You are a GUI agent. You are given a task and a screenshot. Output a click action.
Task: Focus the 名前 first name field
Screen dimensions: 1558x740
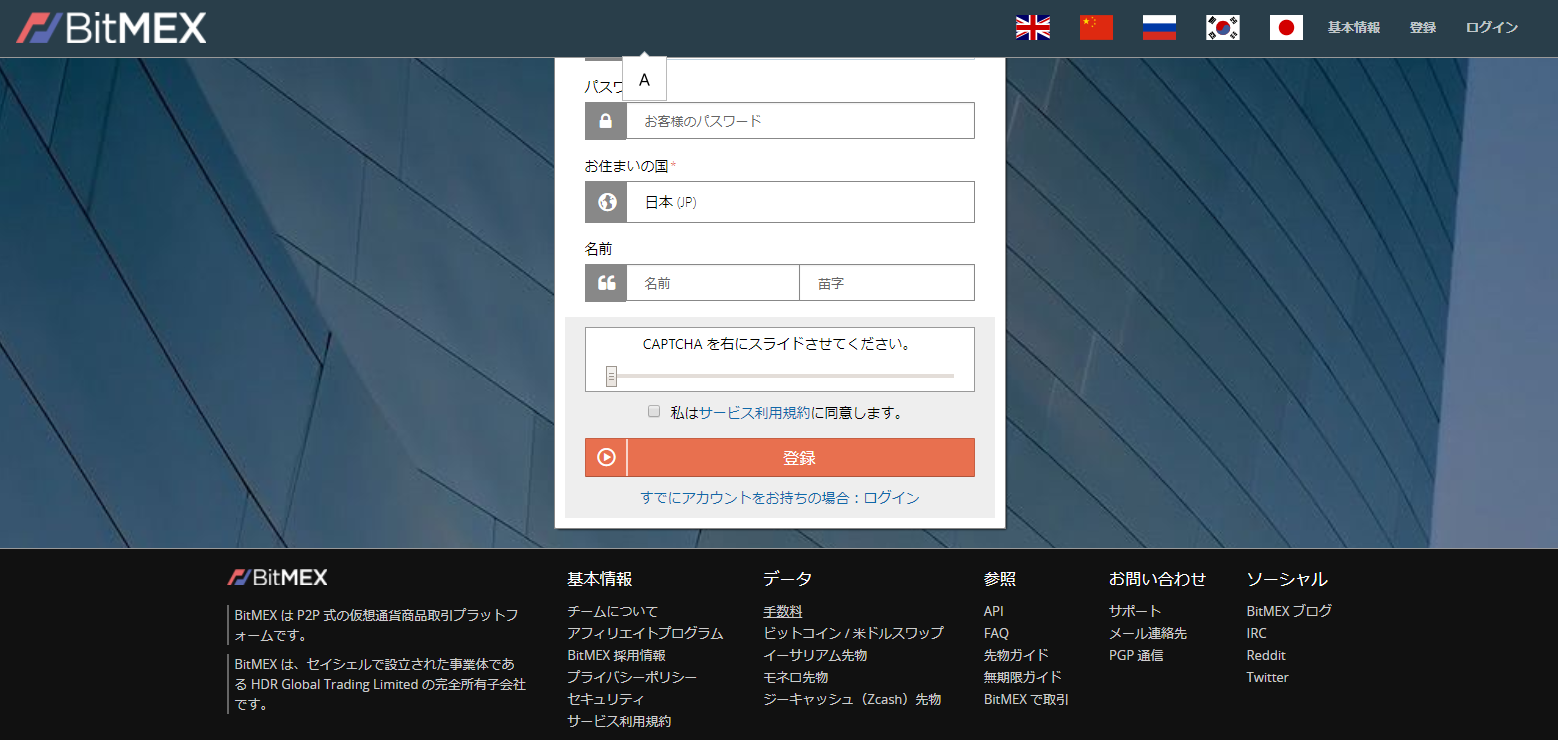click(x=713, y=283)
